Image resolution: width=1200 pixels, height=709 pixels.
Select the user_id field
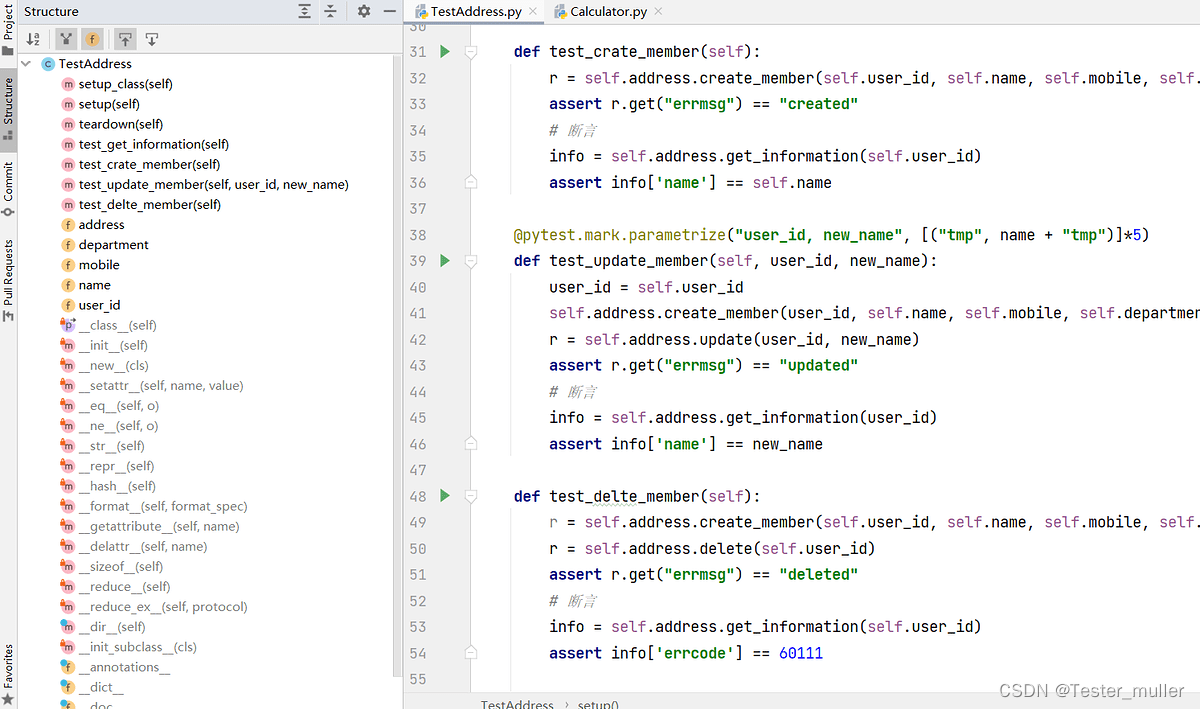pyautogui.click(x=99, y=304)
